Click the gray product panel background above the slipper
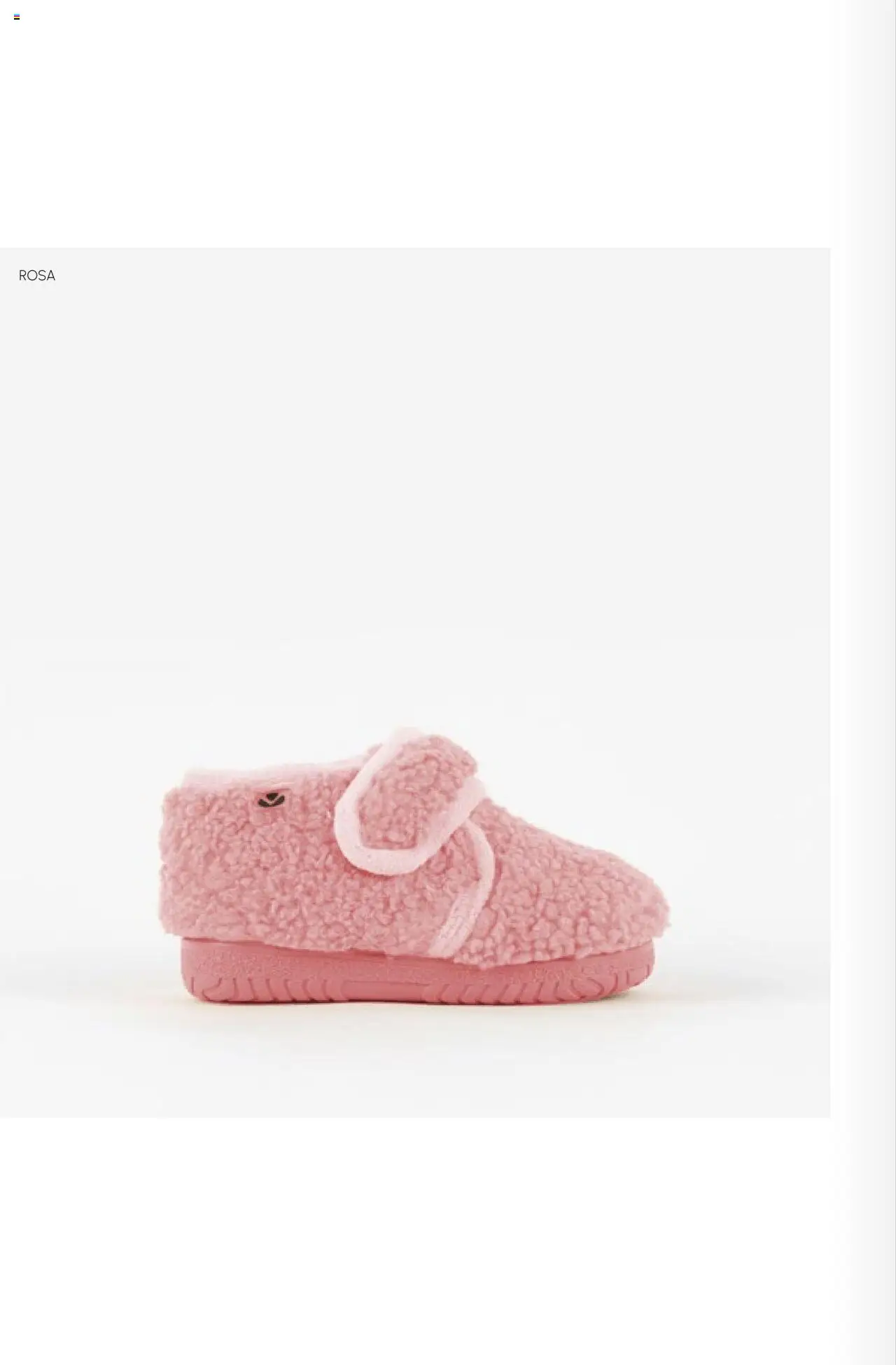The width and height of the screenshot is (896, 1365). point(415,490)
